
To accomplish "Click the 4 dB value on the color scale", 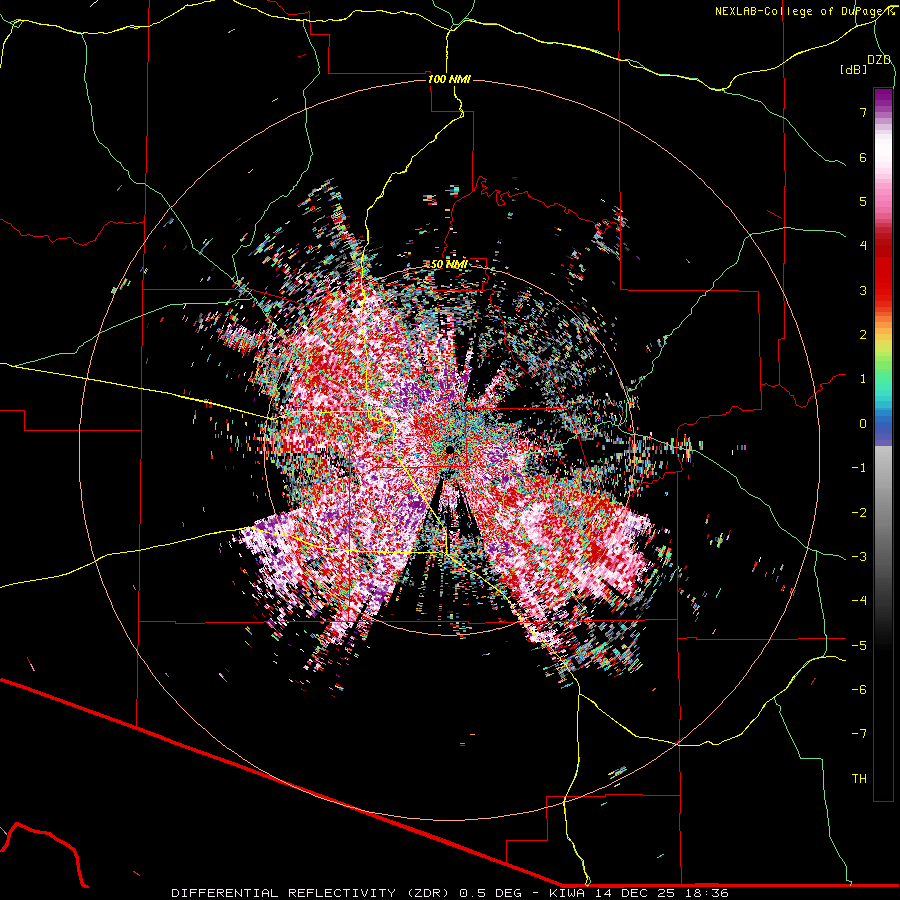I will click(863, 246).
